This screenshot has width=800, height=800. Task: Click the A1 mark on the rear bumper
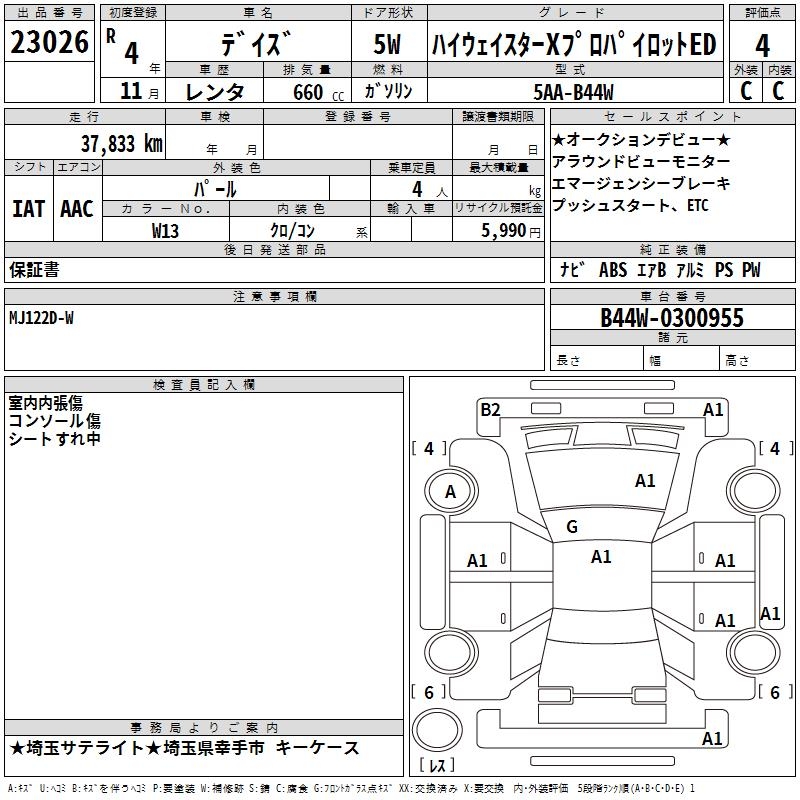[712, 738]
